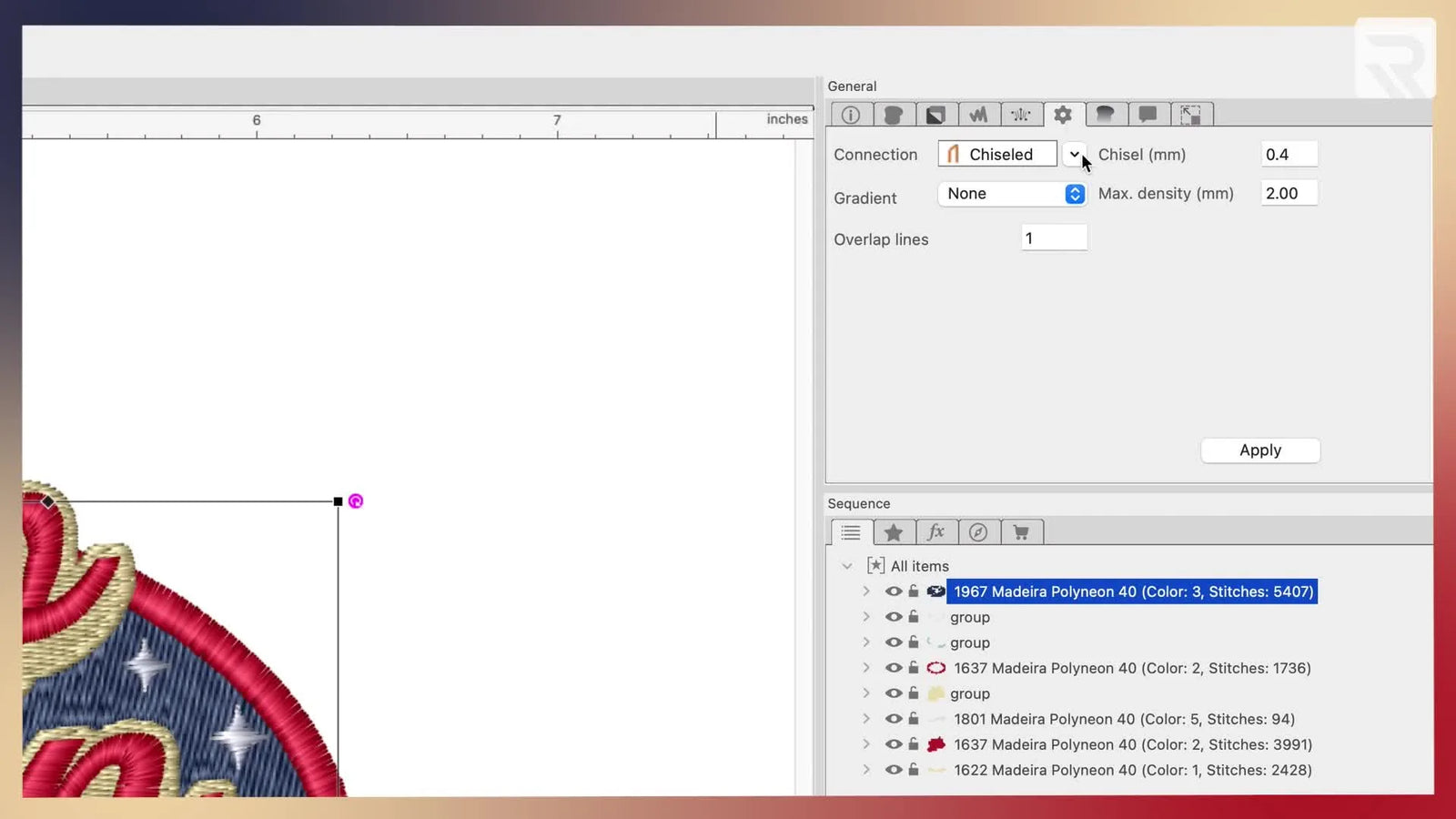Open the Connection Chiseled dropdown arrow
This screenshot has width=1456, height=819.
[1074, 155]
